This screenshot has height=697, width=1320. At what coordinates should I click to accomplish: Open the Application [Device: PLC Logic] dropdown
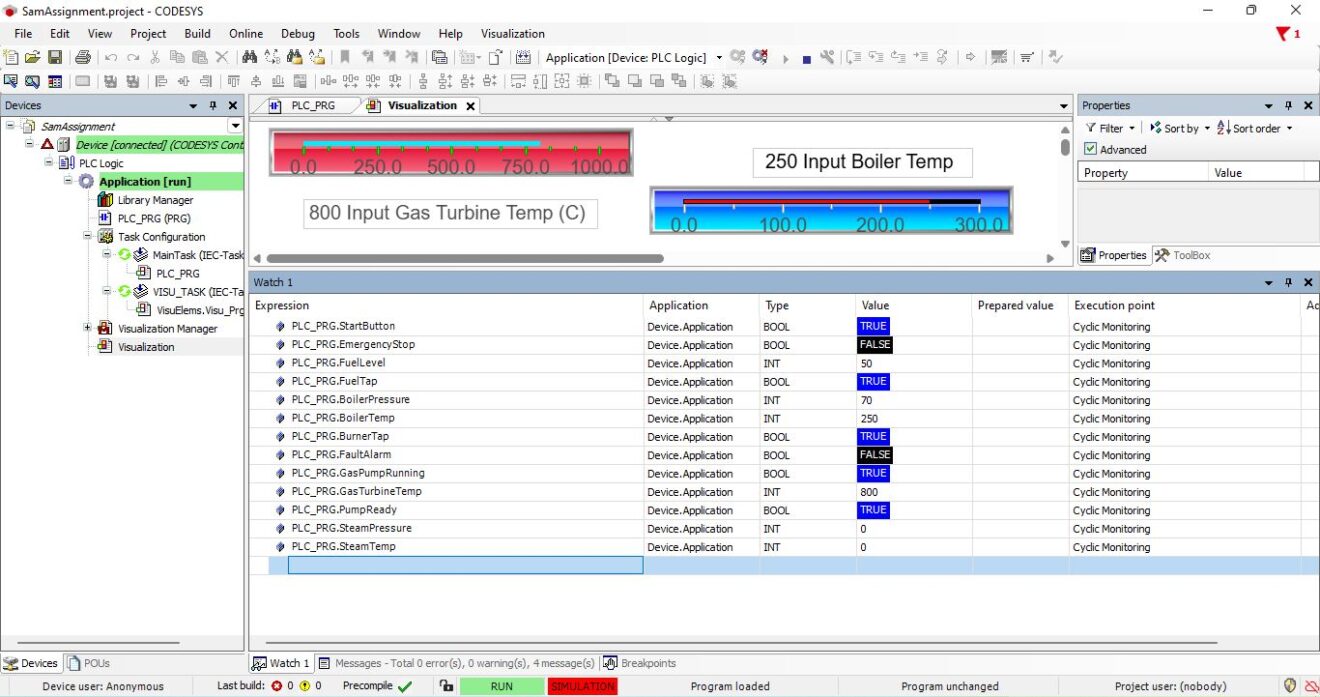(x=717, y=57)
